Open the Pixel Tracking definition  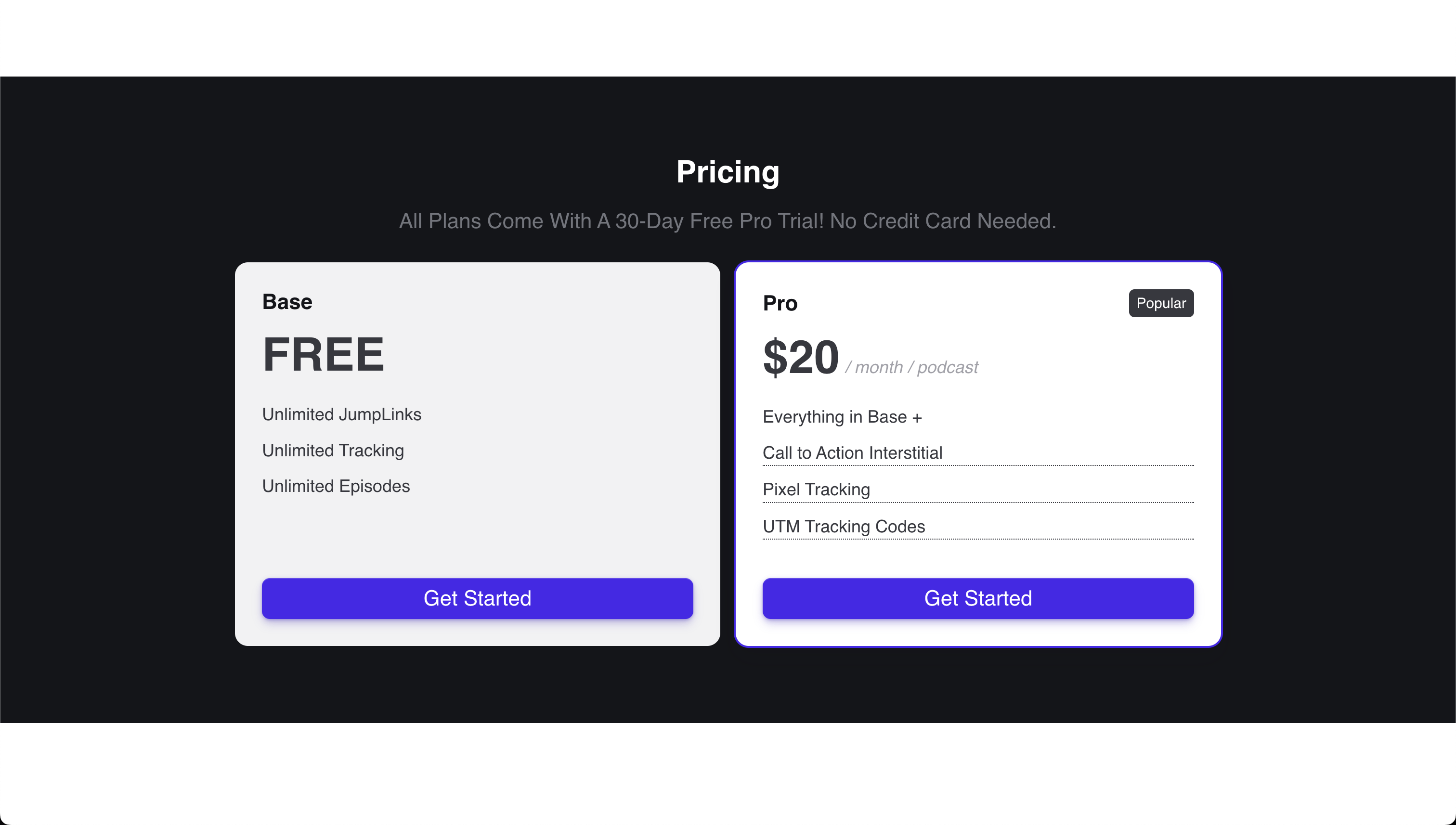pyautogui.click(x=816, y=489)
